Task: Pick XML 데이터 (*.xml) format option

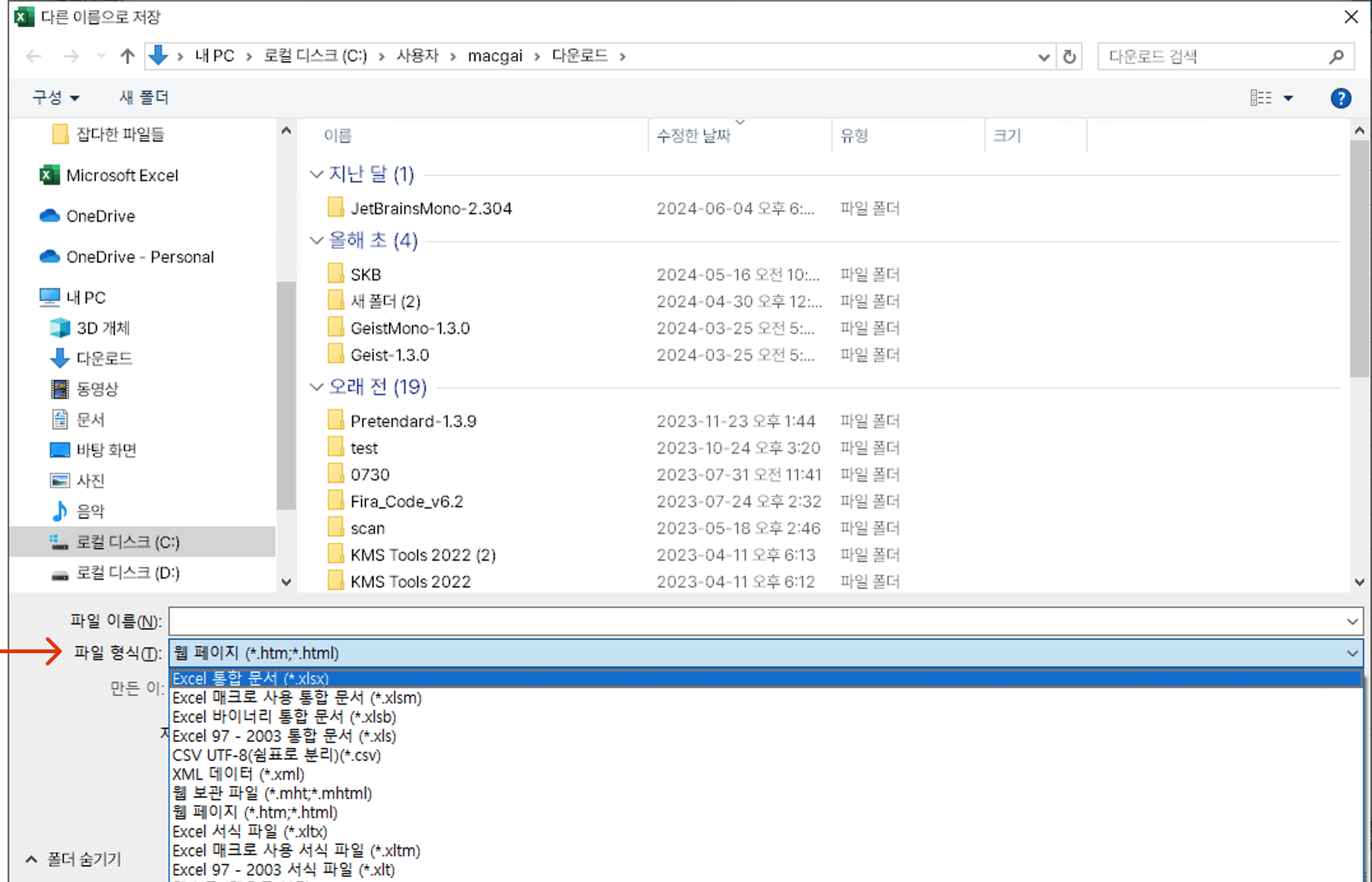Action: (238, 774)
